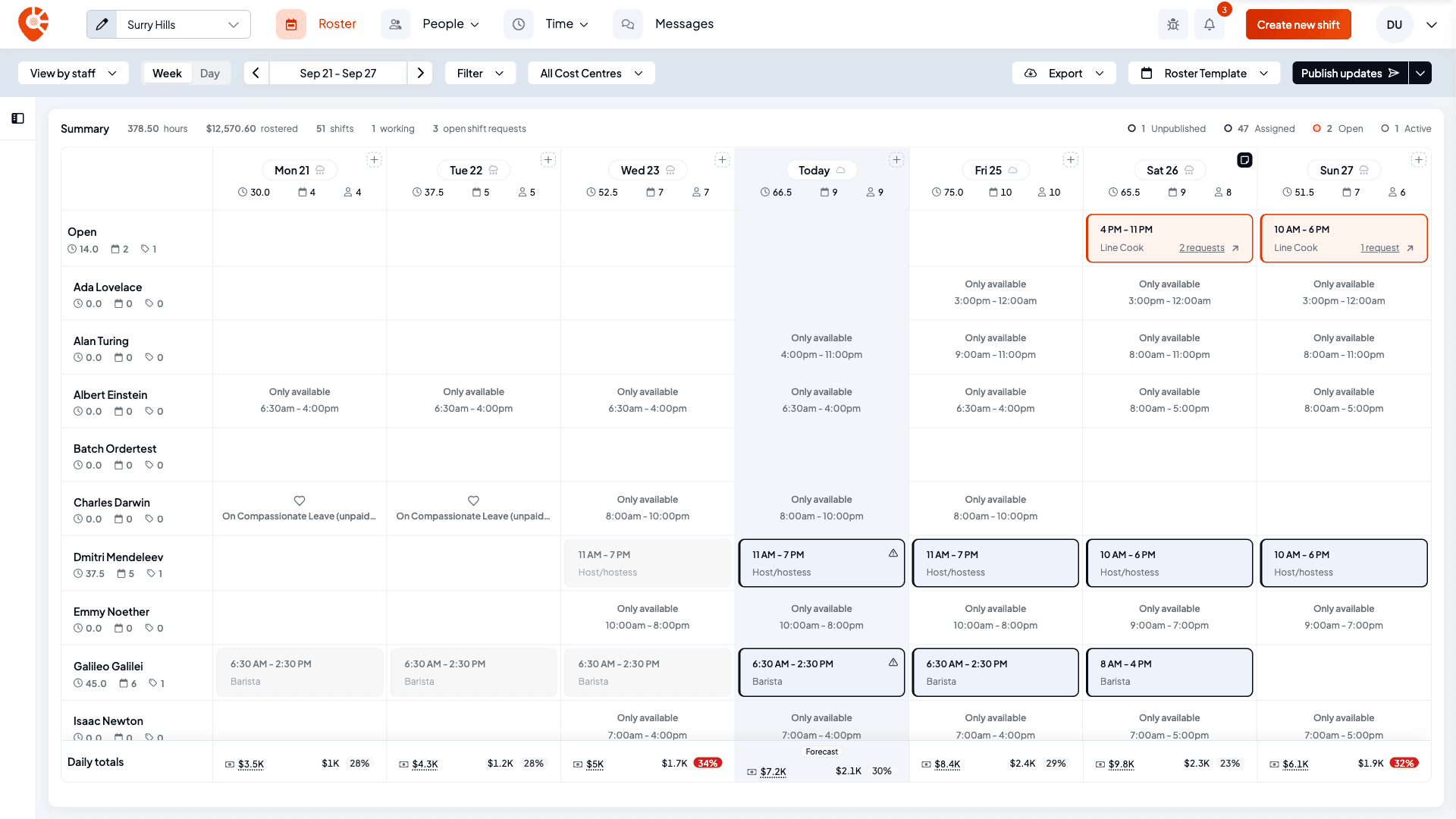Click the orange app logo

click(x=33, y=24)
